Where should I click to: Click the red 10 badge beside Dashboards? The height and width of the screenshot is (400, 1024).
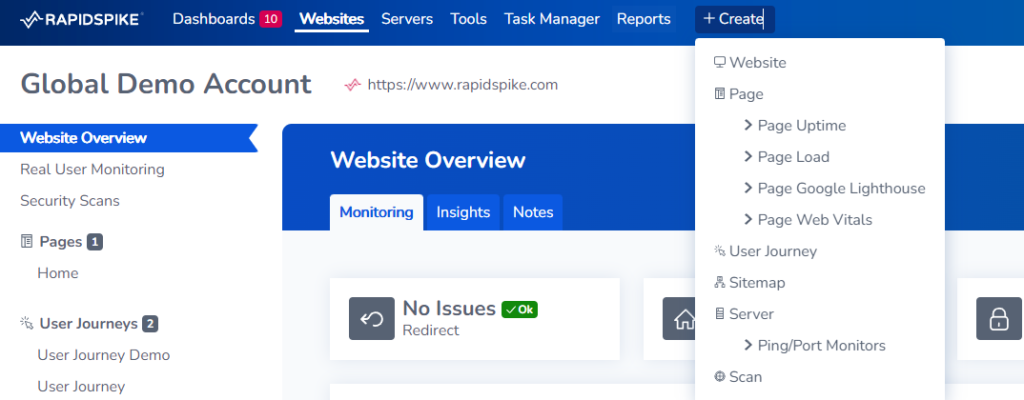[x=270, y=19]
